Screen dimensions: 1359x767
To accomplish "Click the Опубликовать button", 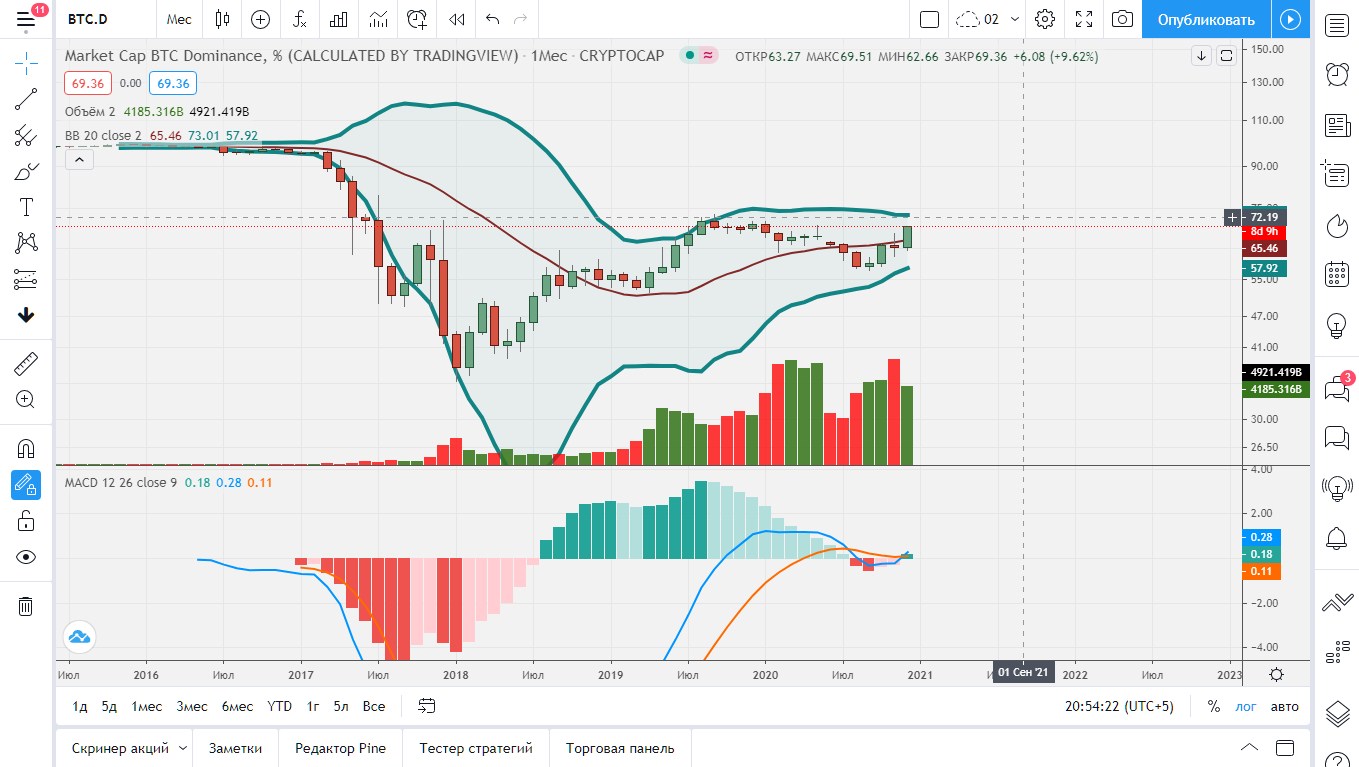I will point(1206,19).
